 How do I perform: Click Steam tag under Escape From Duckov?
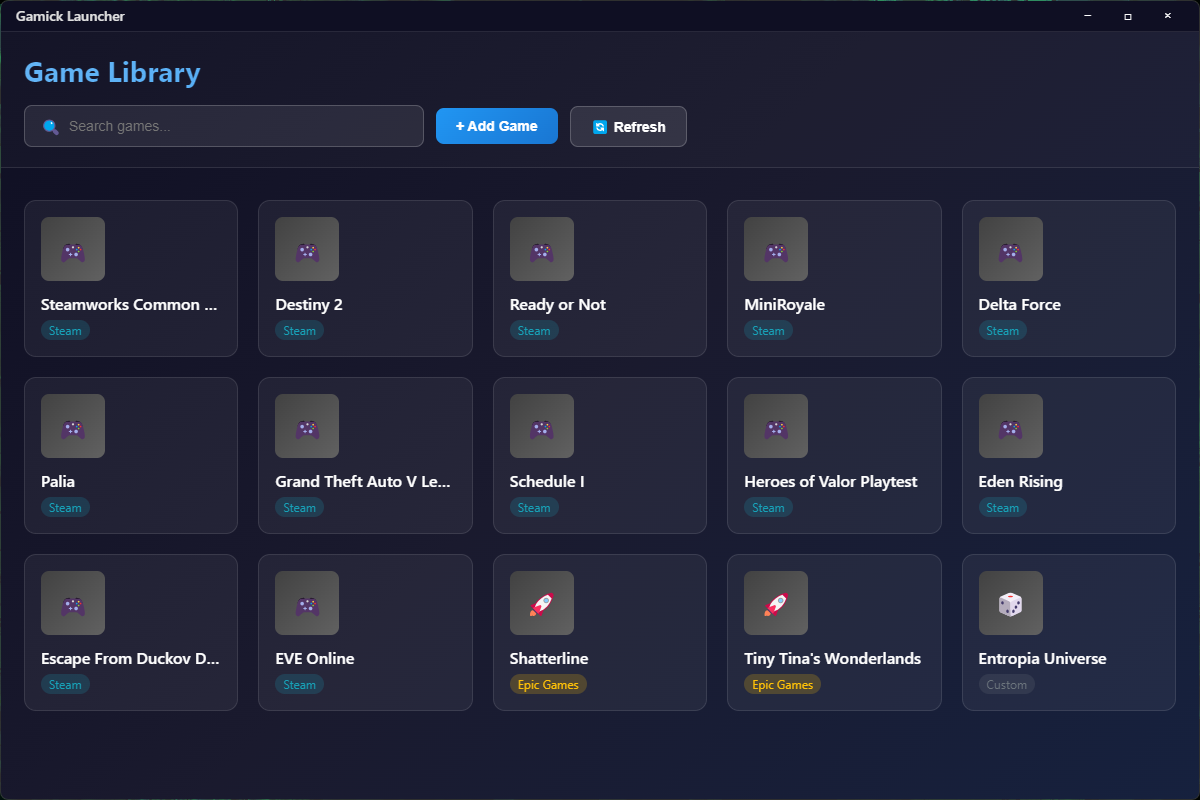pyautogui.click(x=65, y=685)
